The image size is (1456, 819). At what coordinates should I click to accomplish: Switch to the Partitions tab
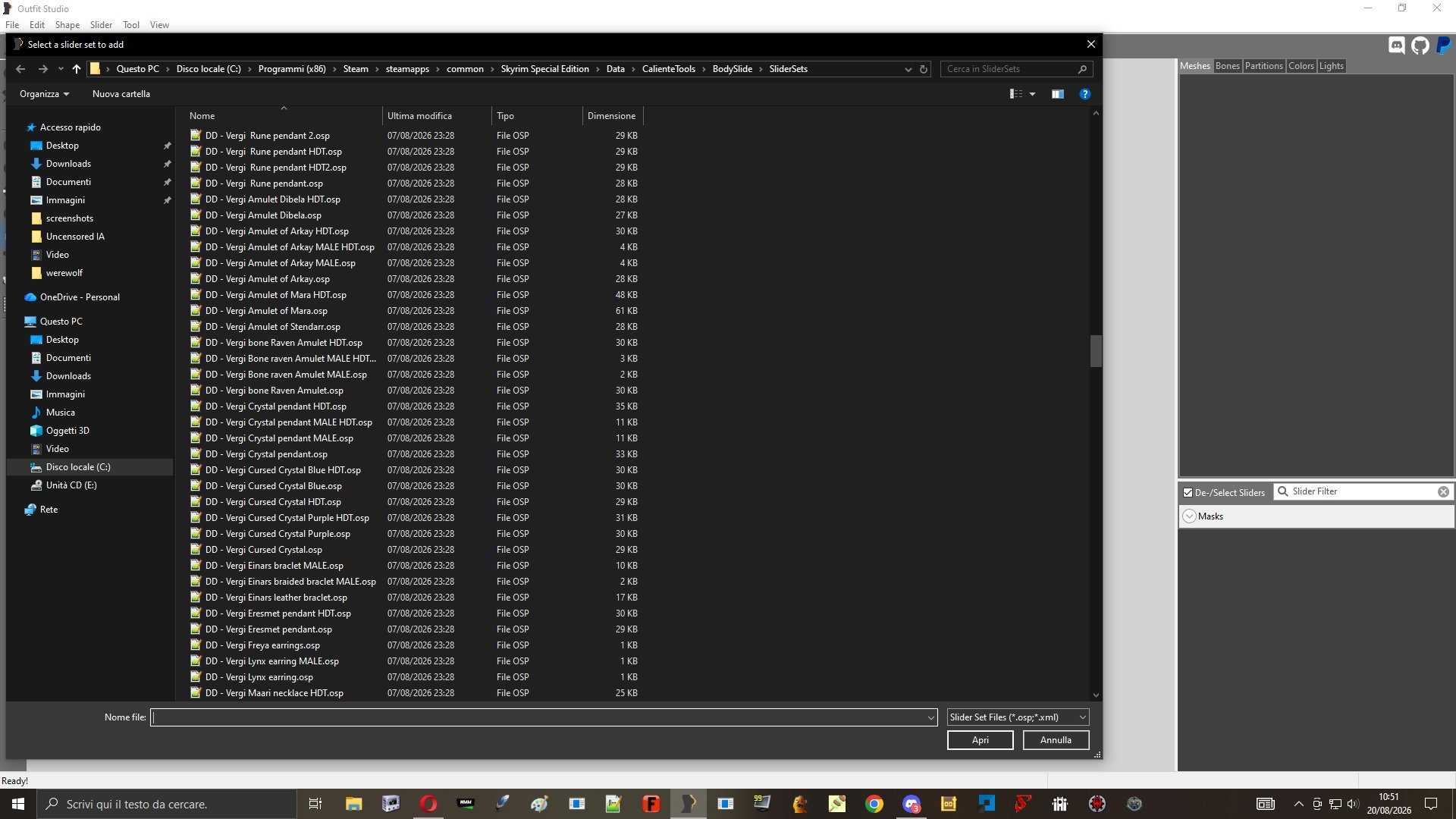[1263, 66]
